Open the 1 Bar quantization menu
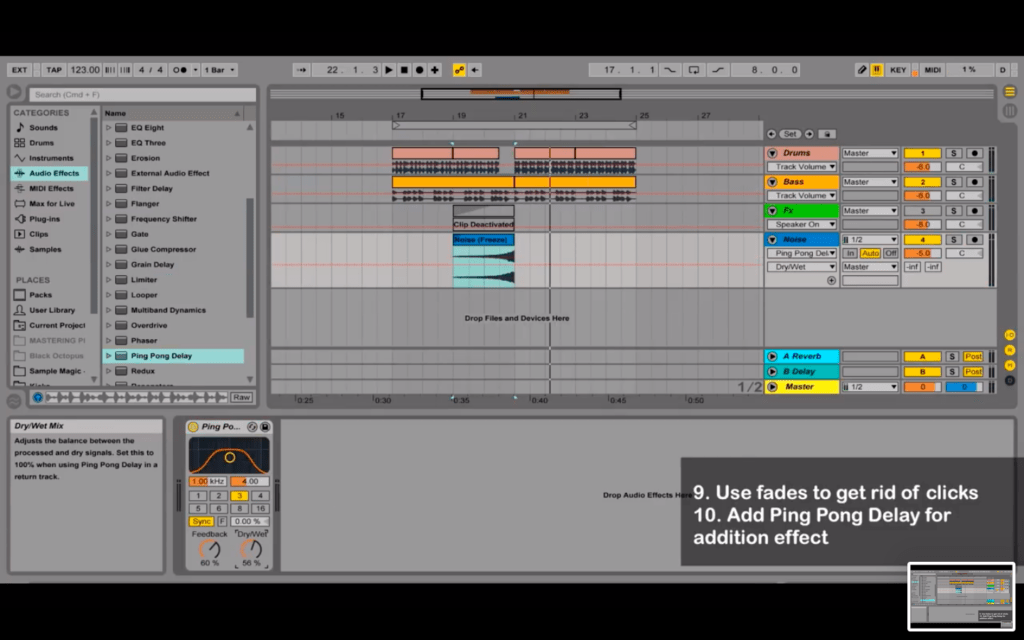Viewport: 1024px width, 640px height. (x=219, y=70)
